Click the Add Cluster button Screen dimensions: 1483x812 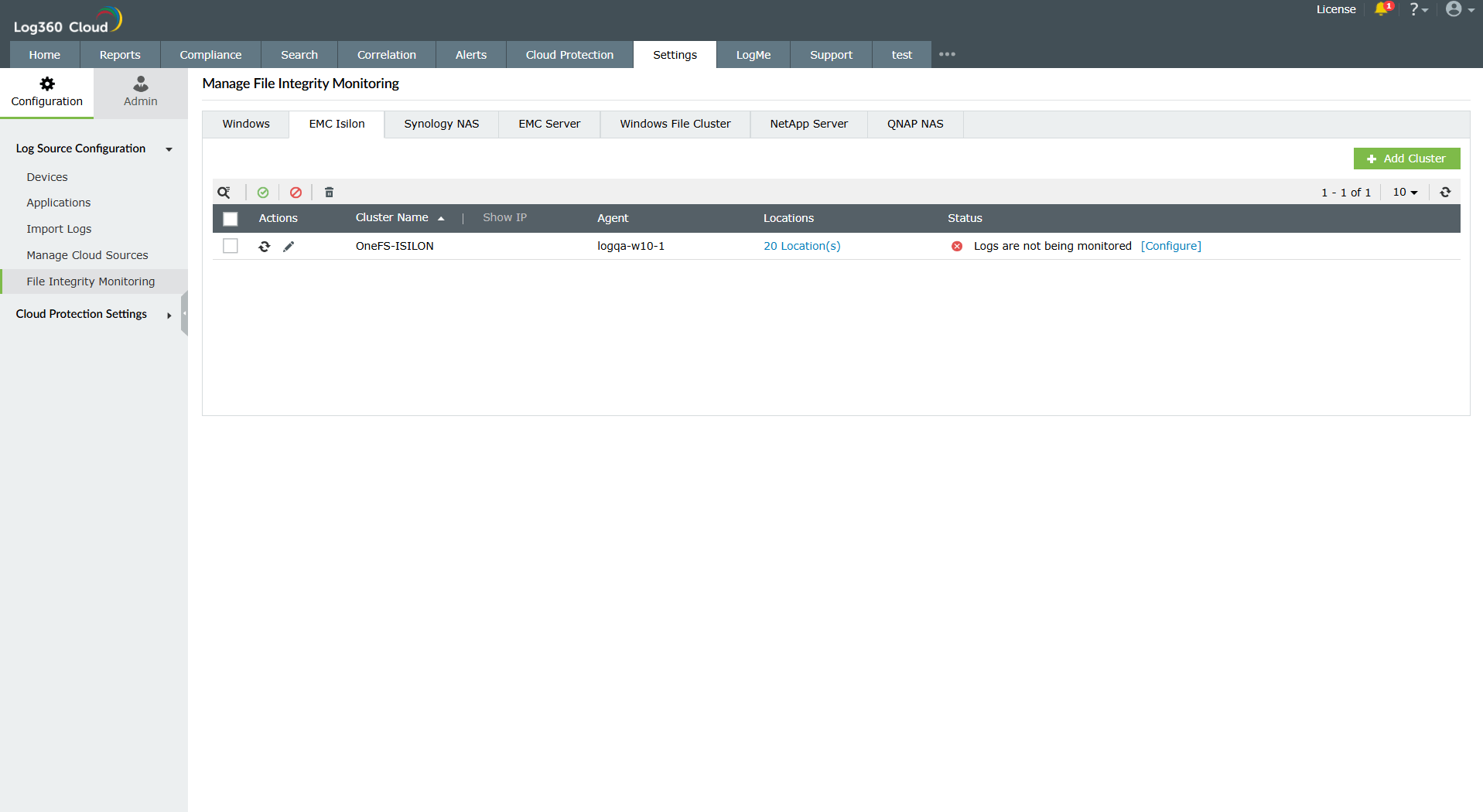1407,158
